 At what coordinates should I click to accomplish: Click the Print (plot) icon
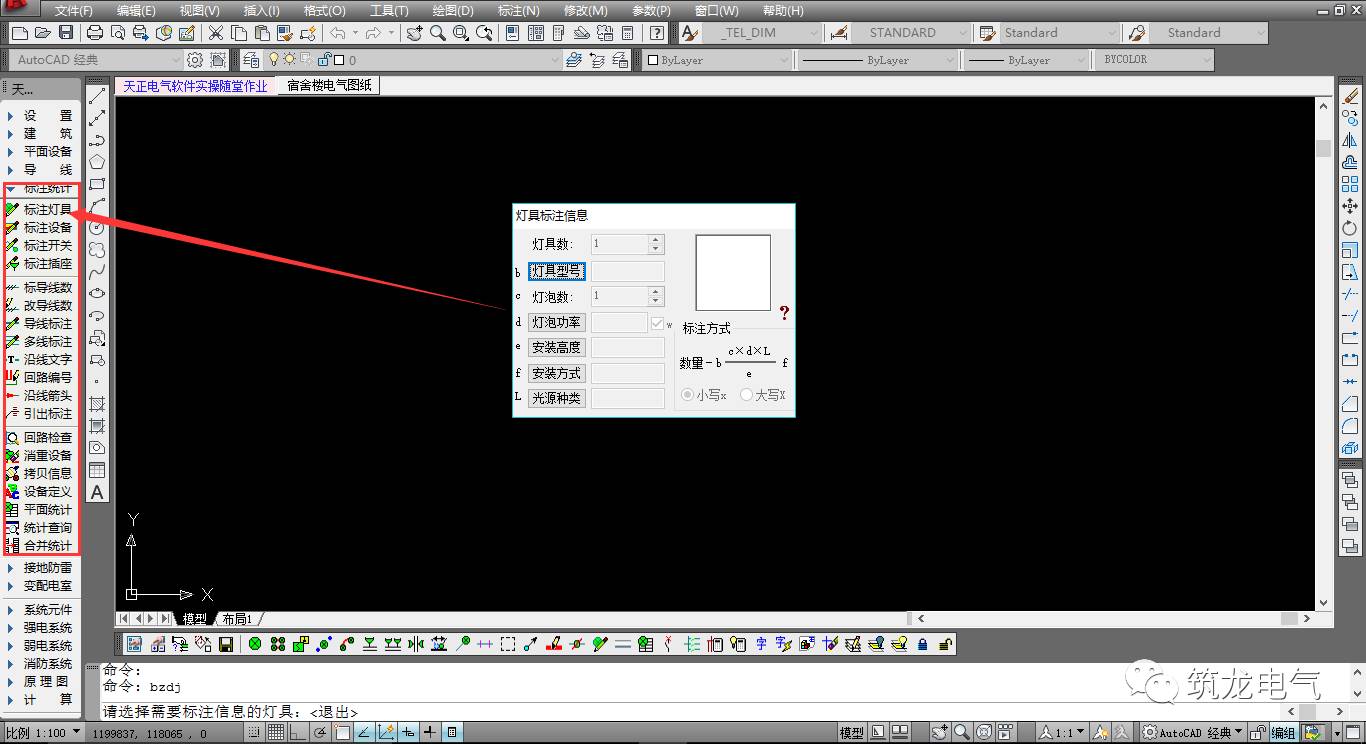[94, 33]
